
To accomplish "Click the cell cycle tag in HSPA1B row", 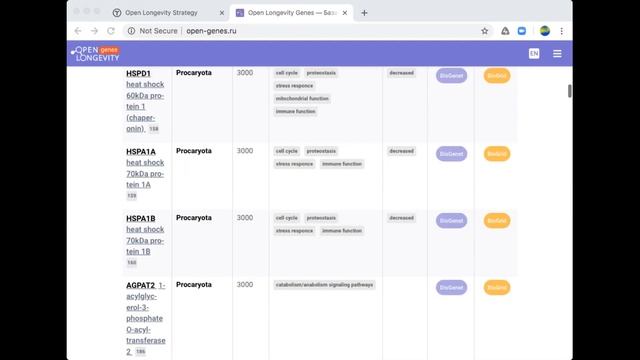I will (287, 218).
